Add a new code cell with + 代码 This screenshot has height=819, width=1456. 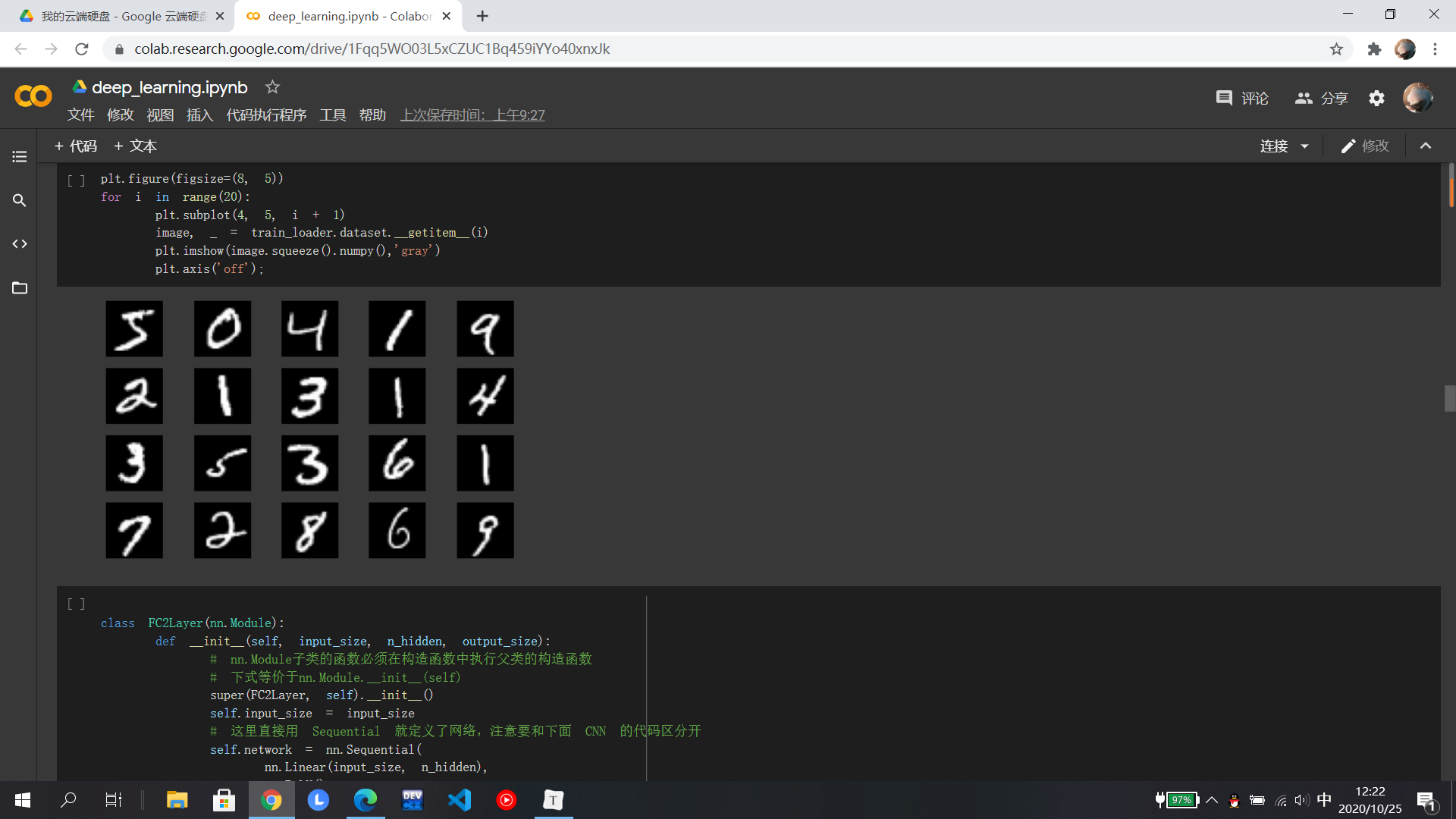76,146
